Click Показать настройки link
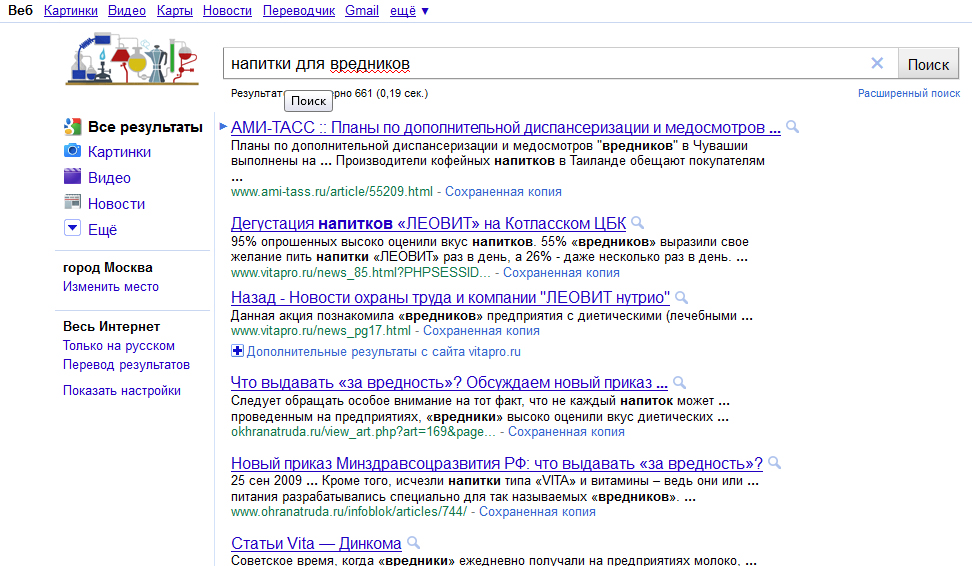The image size is (972, 566). tap(122, 391)
